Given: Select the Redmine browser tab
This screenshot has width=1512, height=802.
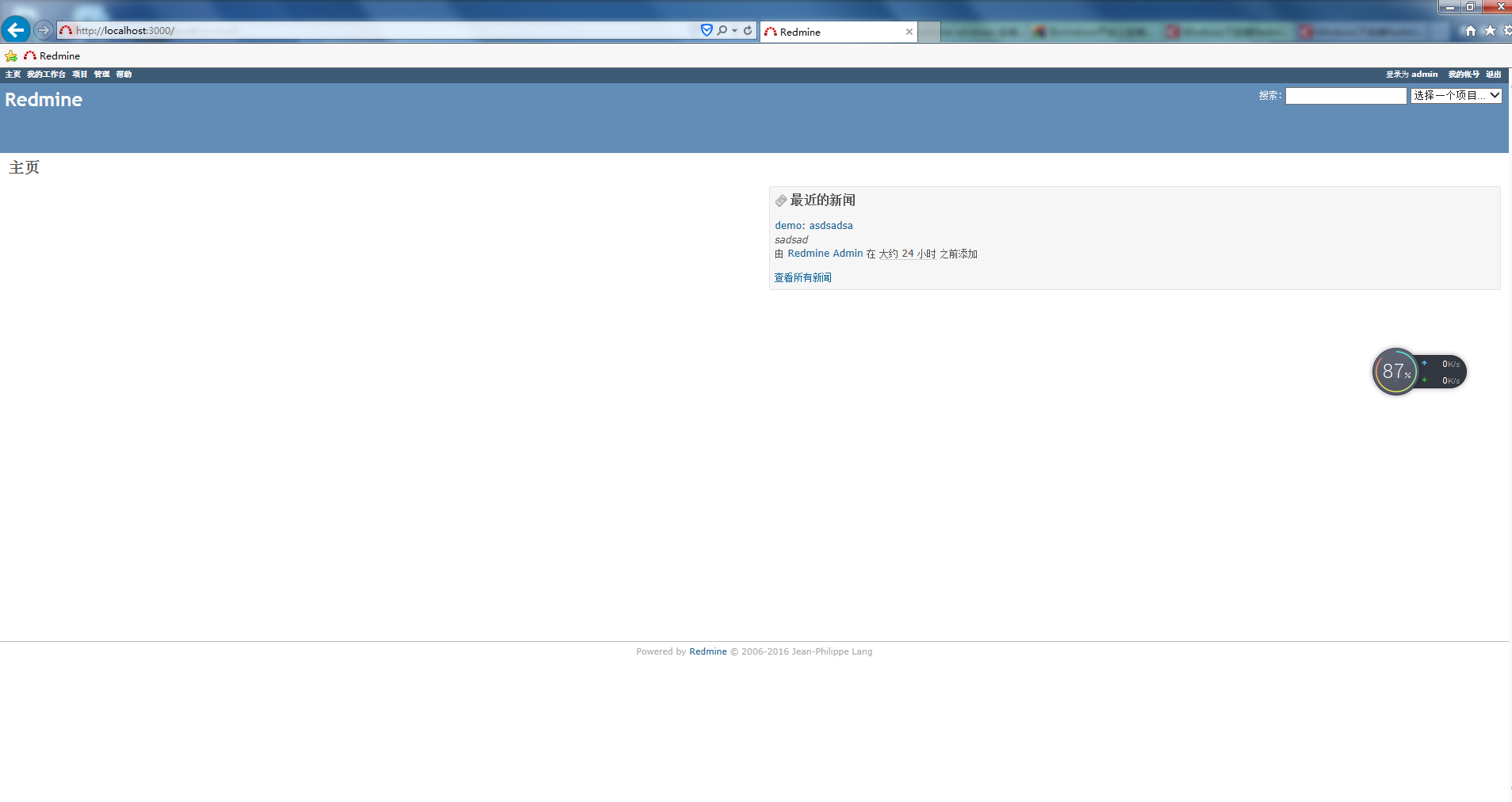Looking at the screenshot, I should pos(837,32).
